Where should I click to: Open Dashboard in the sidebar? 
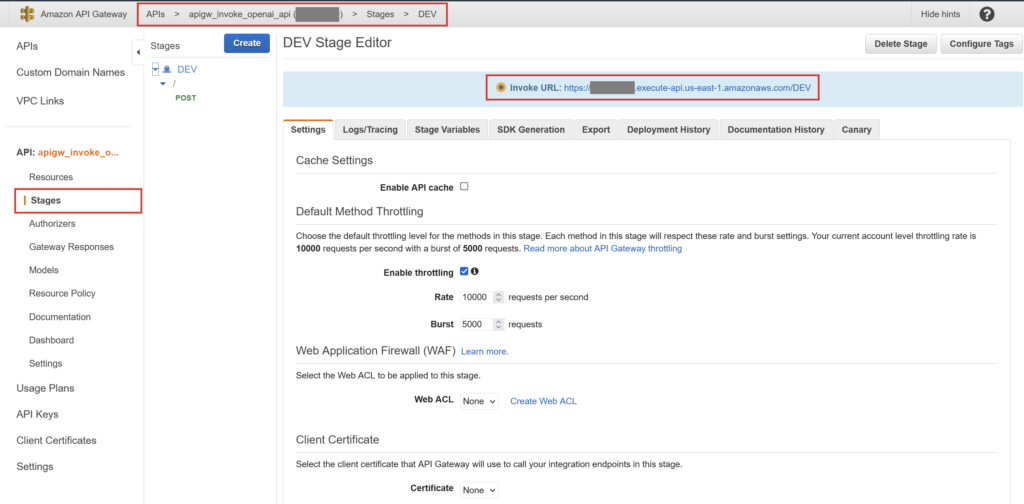click(x=52, y=340)
